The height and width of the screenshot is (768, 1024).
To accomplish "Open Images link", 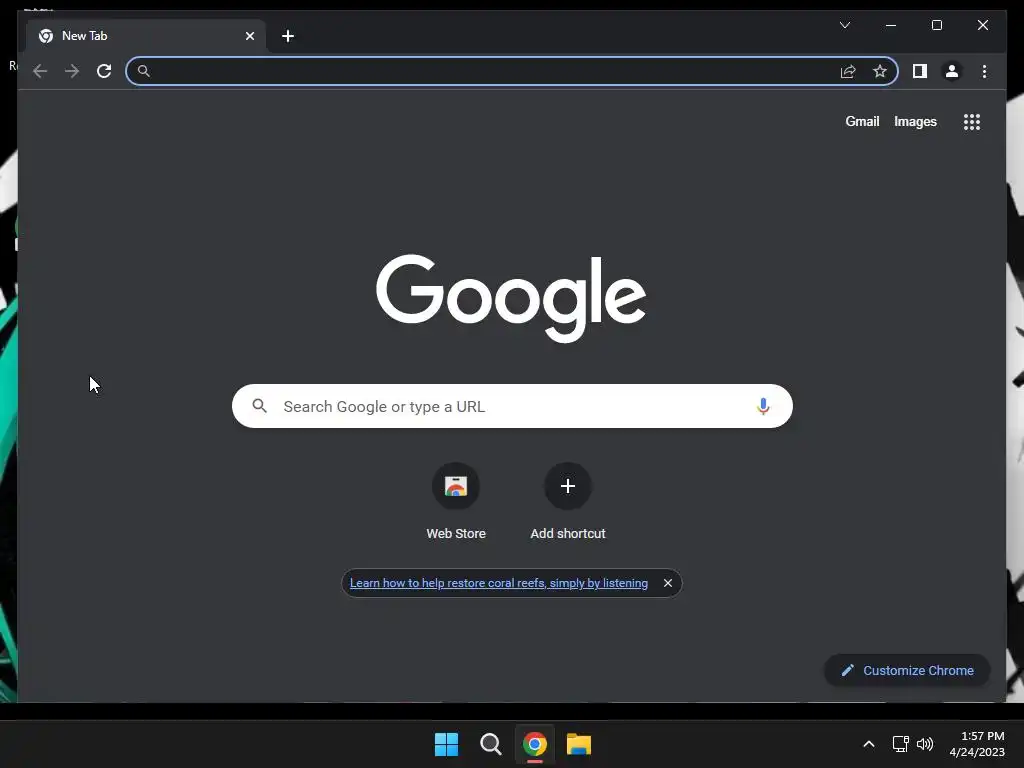I will click(915, 121).
